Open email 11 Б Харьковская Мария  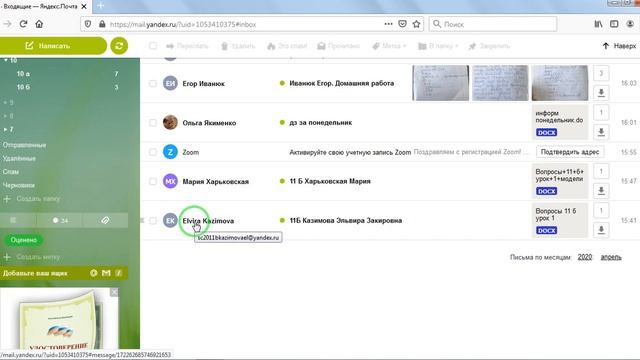tap(330, 181)
